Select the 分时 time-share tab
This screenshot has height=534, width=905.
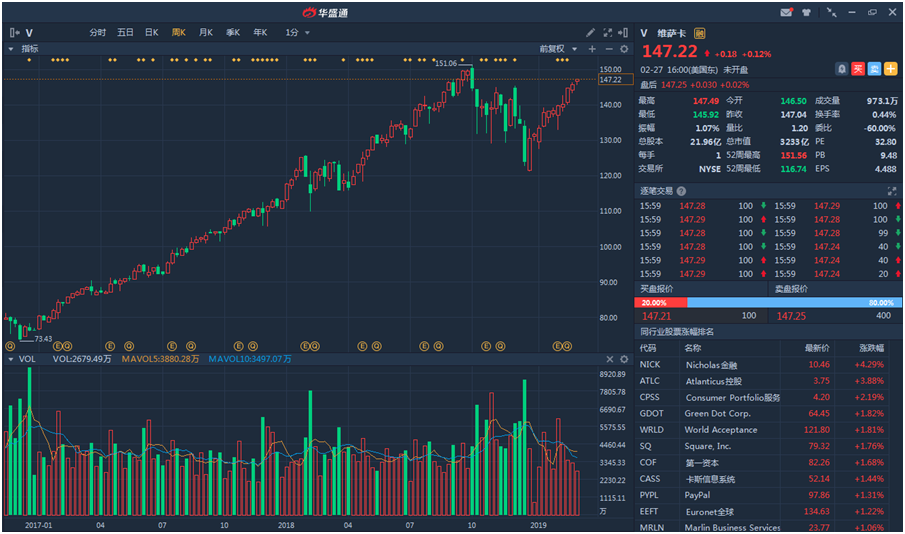point(97,32)
